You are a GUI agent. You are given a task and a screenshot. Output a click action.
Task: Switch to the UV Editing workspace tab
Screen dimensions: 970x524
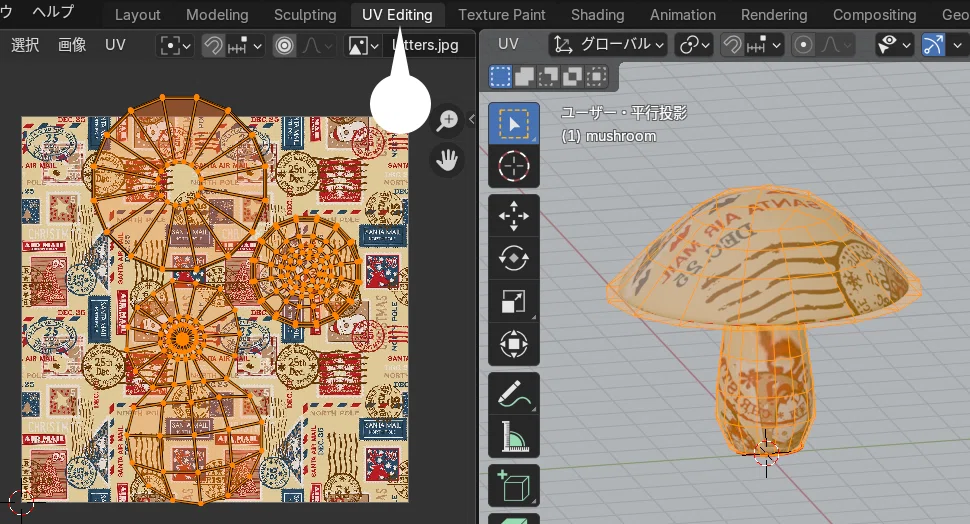(397, 15)
